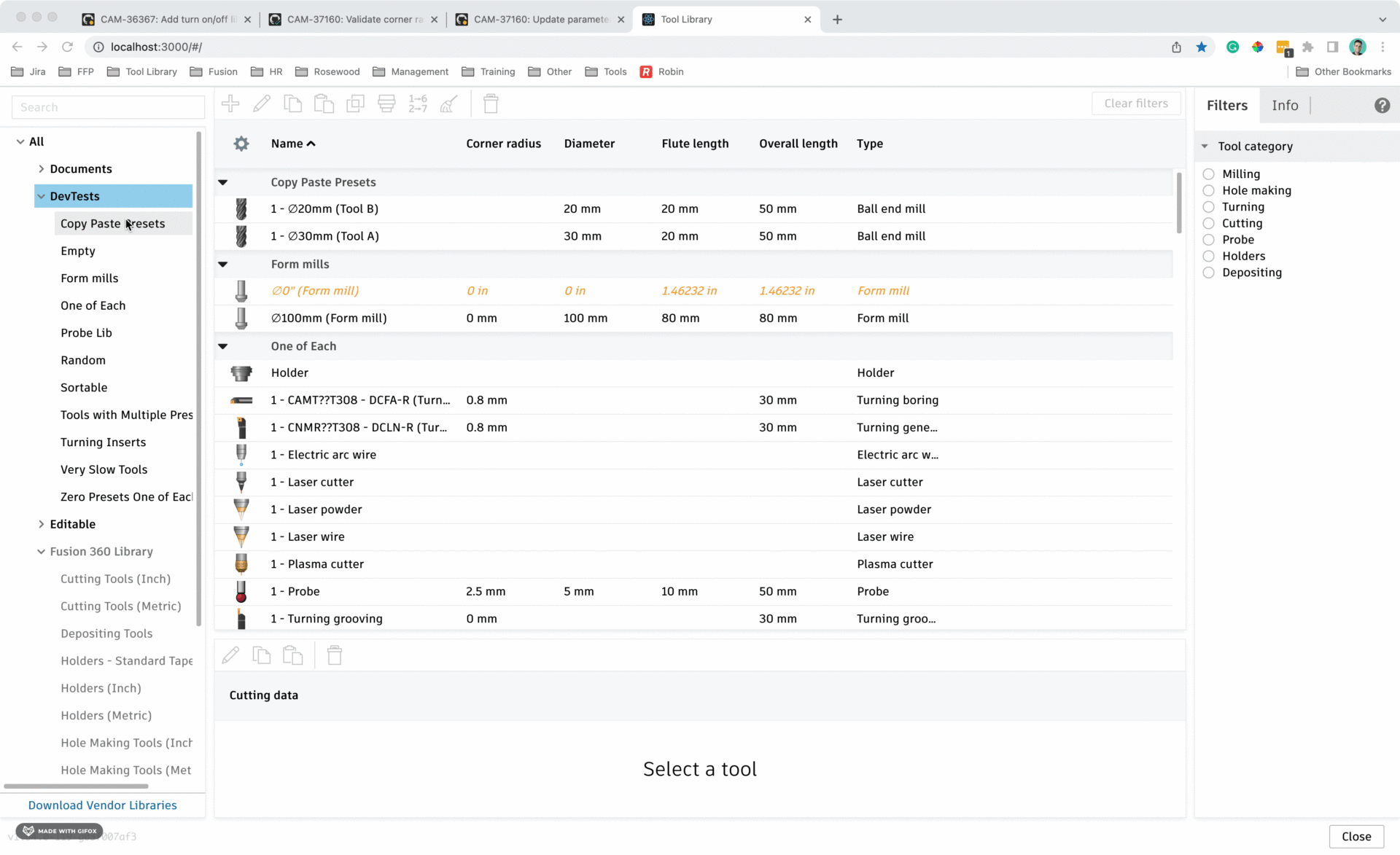
Task: Click the top toolbar paste tool icon
Action: [324, 104]
